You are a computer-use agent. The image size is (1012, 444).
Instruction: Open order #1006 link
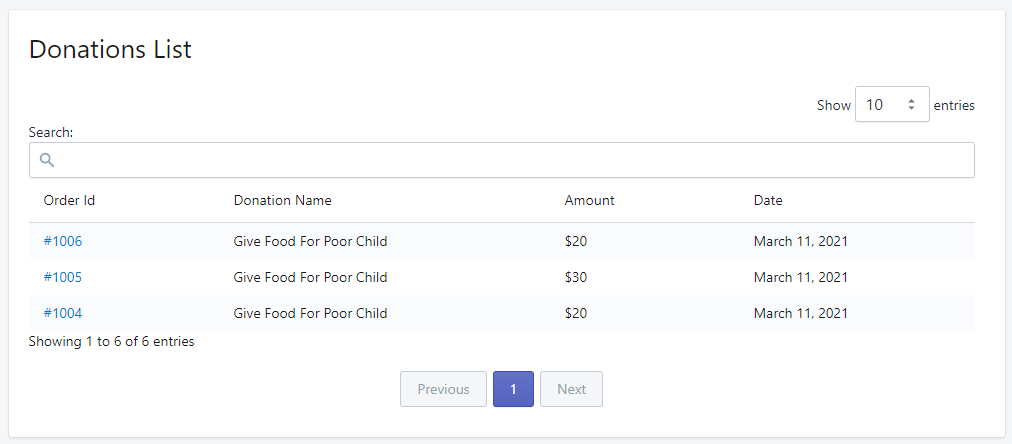click(63, 241)
